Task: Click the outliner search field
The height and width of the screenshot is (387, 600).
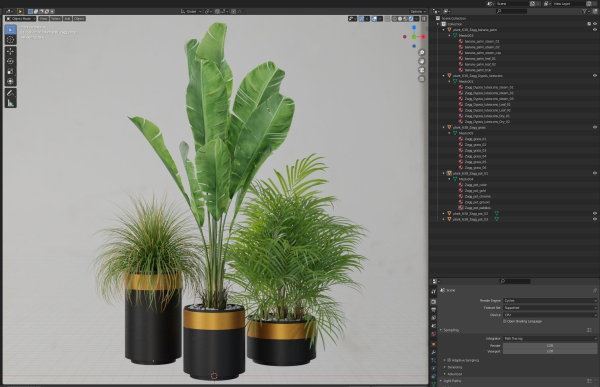Action: (511, 11)
